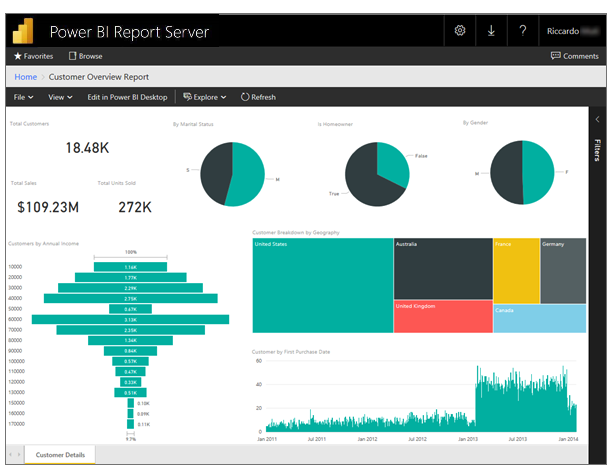Open the Comments pane
This screenshot has height=473, width=616.
pos(575,56)
